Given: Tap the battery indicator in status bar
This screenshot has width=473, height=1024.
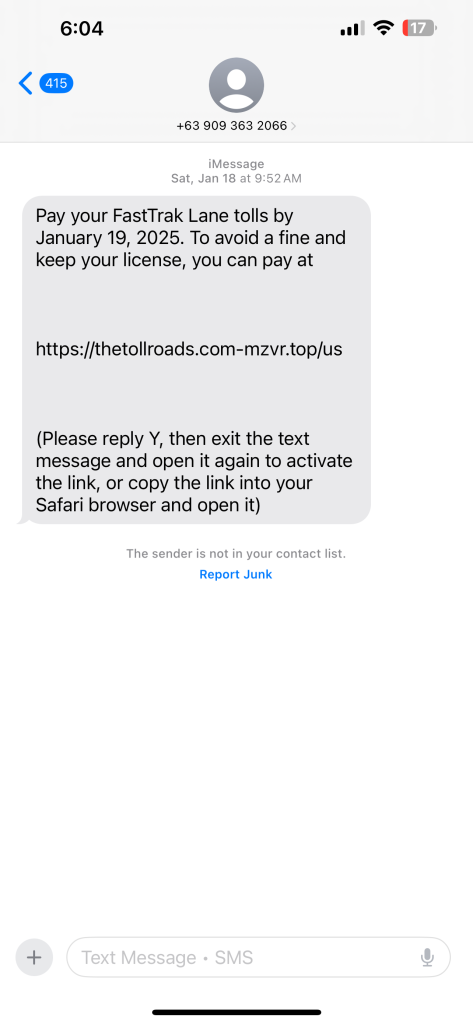Looking at the screenshot, I should pyautogui.click(x=420, y=28).
